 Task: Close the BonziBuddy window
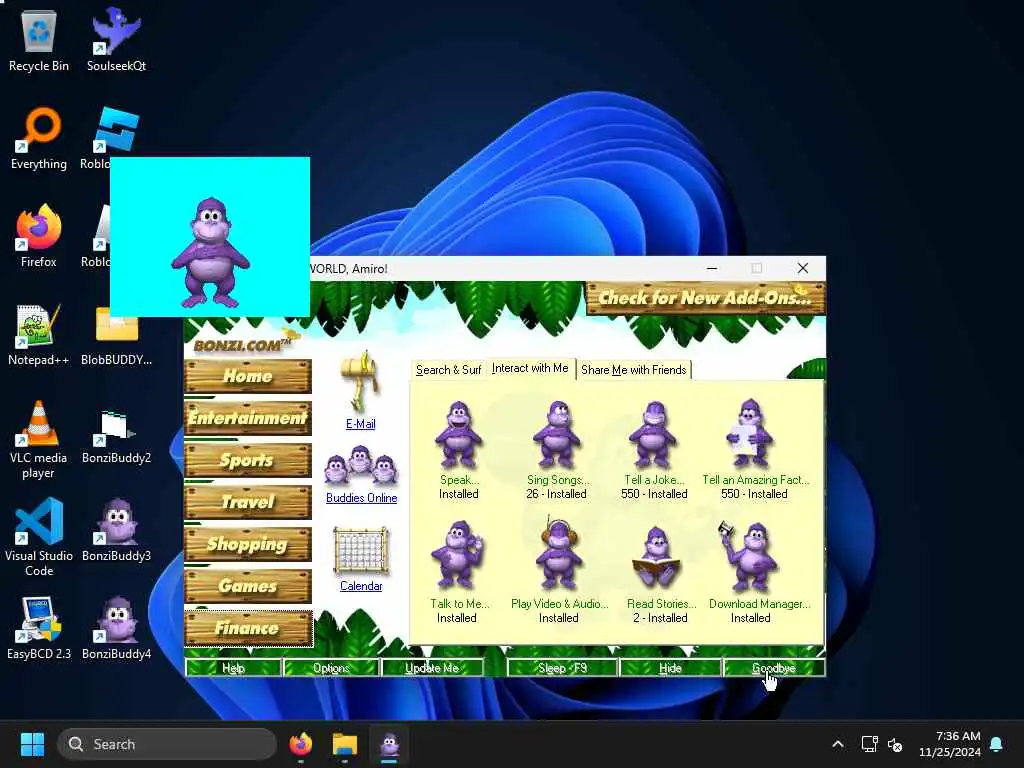[803, 268]
